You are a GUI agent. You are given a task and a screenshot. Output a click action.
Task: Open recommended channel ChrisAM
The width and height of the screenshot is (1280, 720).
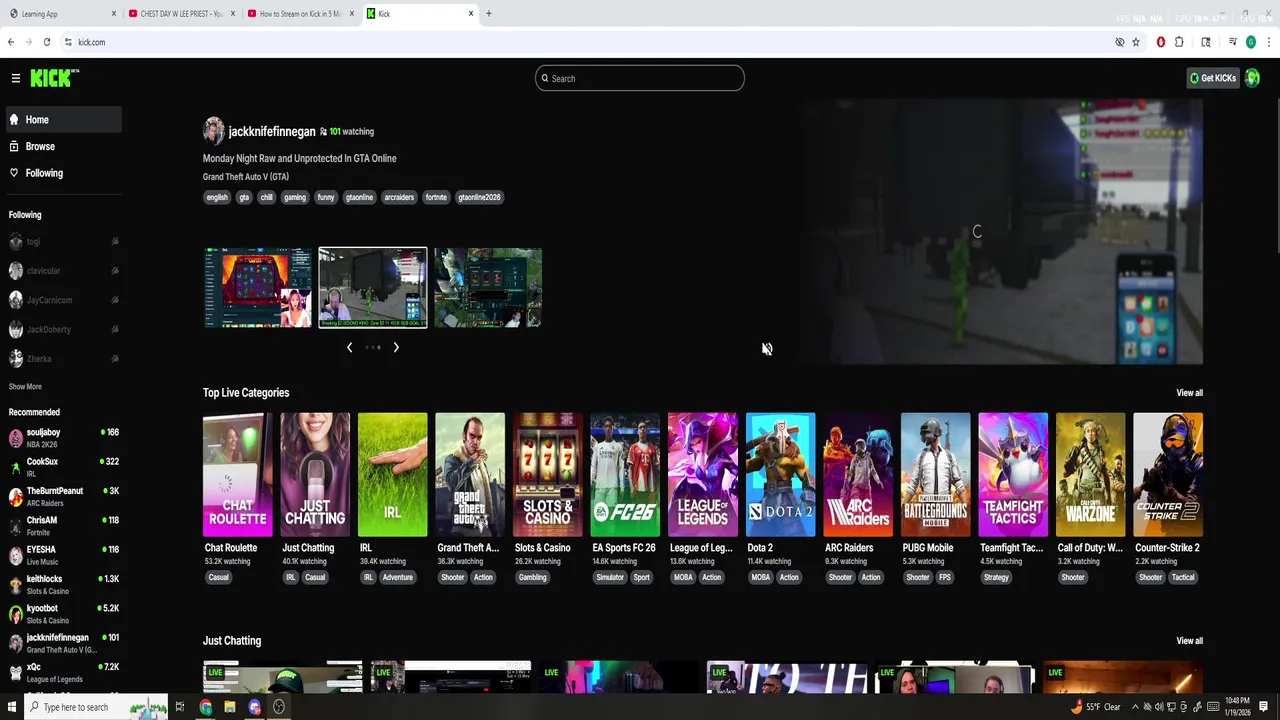tap(64, 526)
